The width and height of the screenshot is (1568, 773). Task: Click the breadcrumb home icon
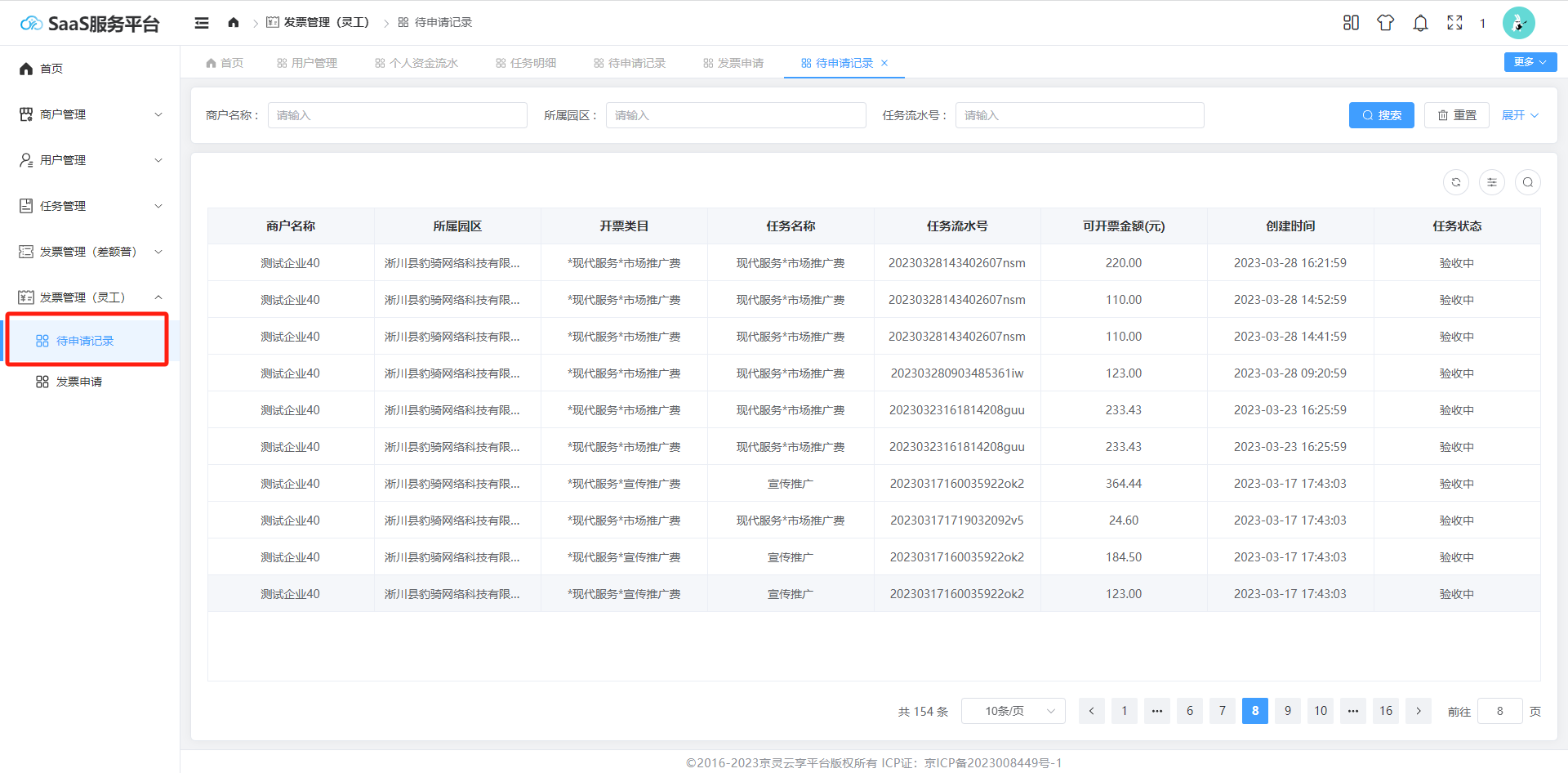tap(234, 22)
